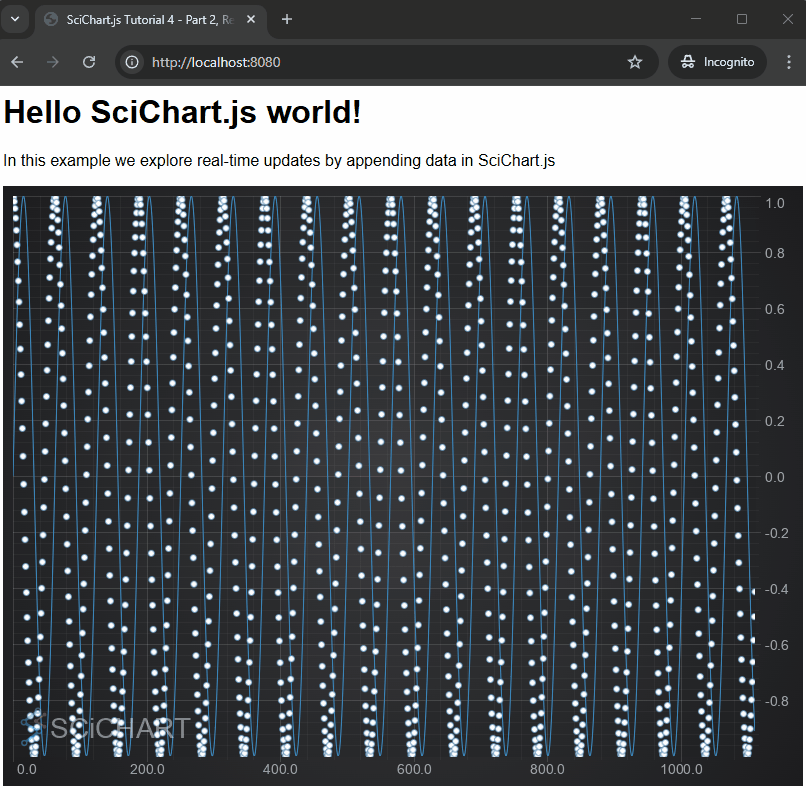This screenshot has width=806, height=788.
Task: Click the Hello SciChart.js world heading
Action: [x=183, y=113]
